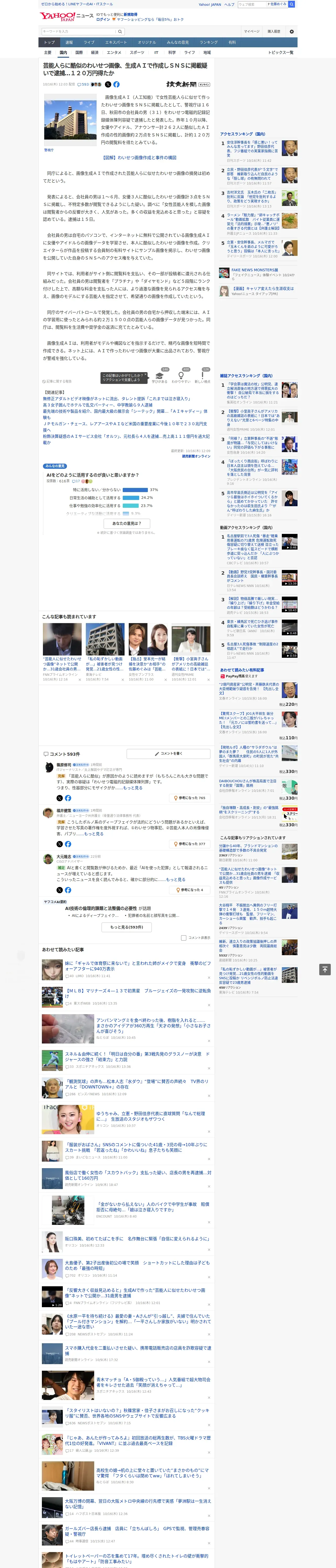
Task: Share 福井健策's comment on Facebook
Action: pyautogui.click(x=68, y=844)
